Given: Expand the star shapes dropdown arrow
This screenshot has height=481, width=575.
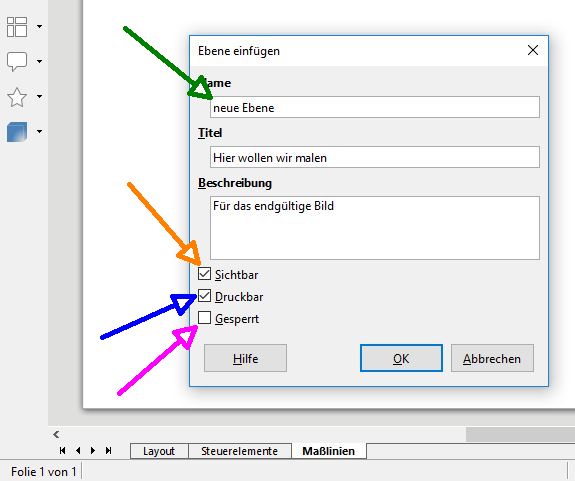Looking at the screenshot, I should (39, 96).
